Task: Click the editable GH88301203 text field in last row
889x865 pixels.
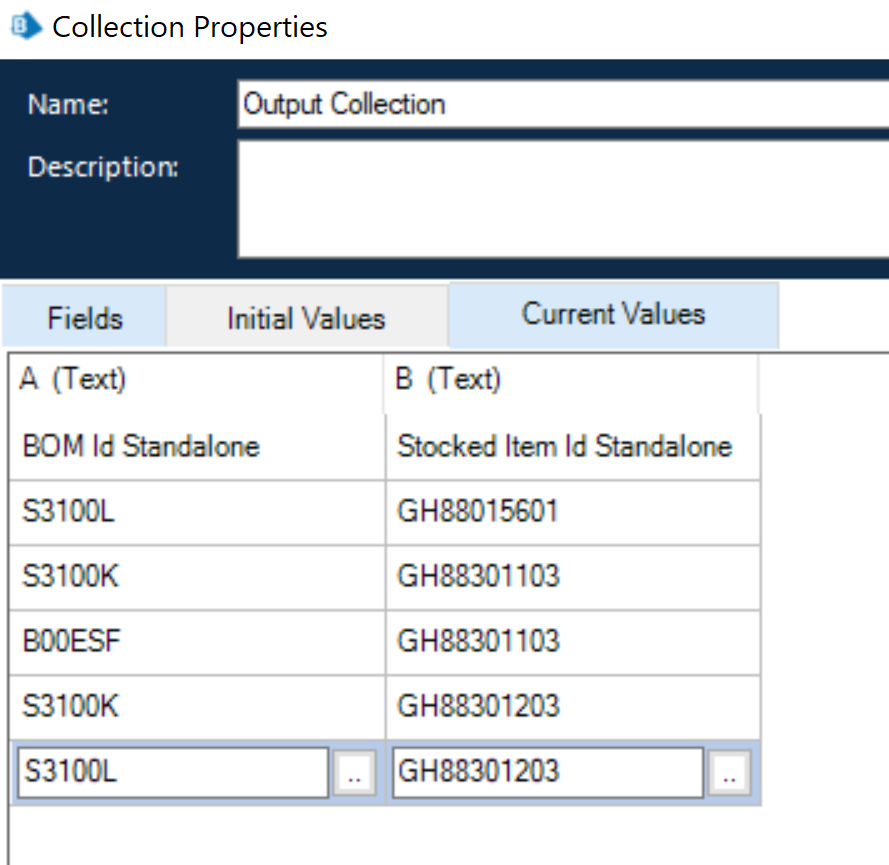Action: point(547,773)
